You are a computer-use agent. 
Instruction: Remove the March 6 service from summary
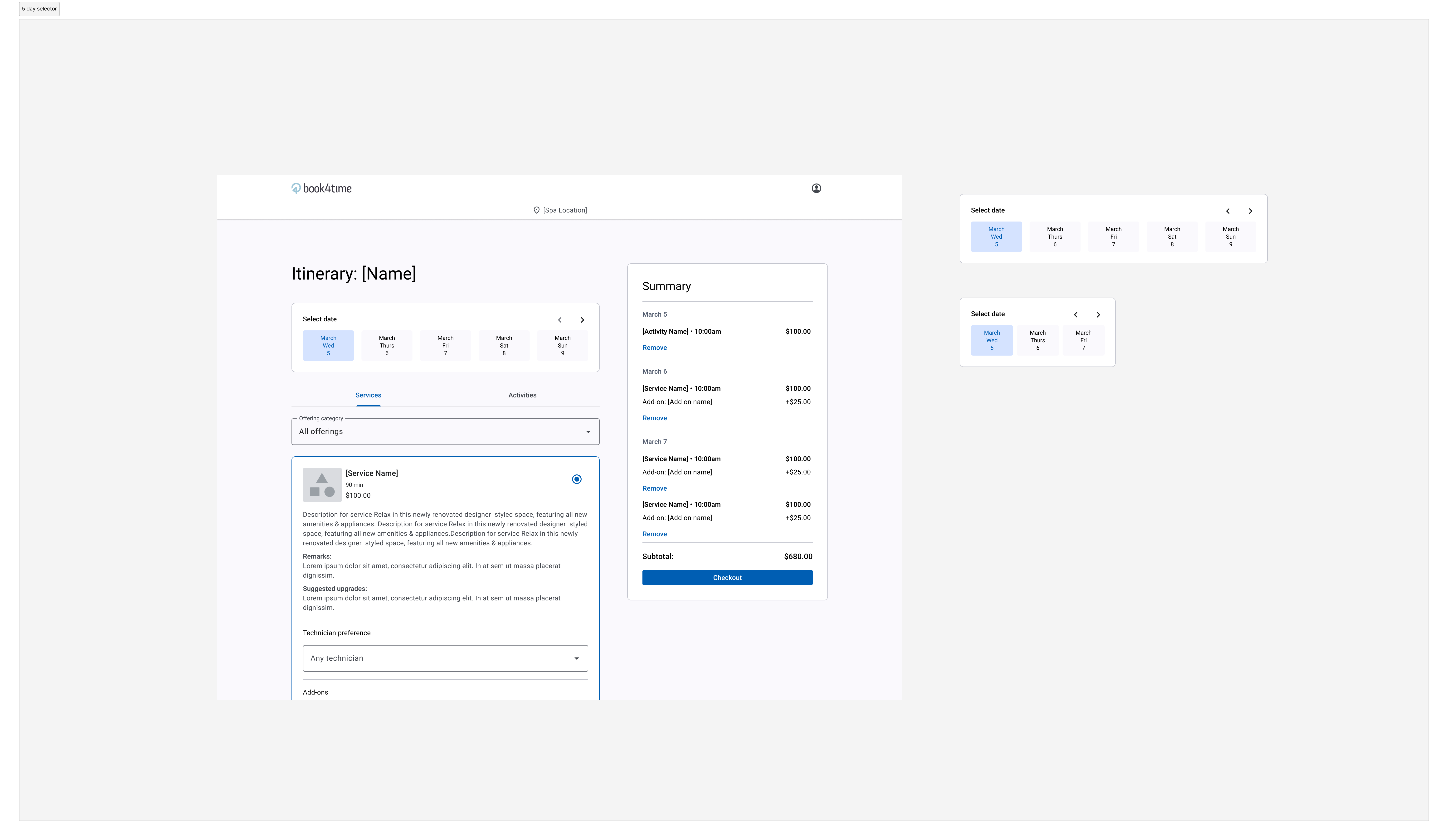tap(655, 418)
